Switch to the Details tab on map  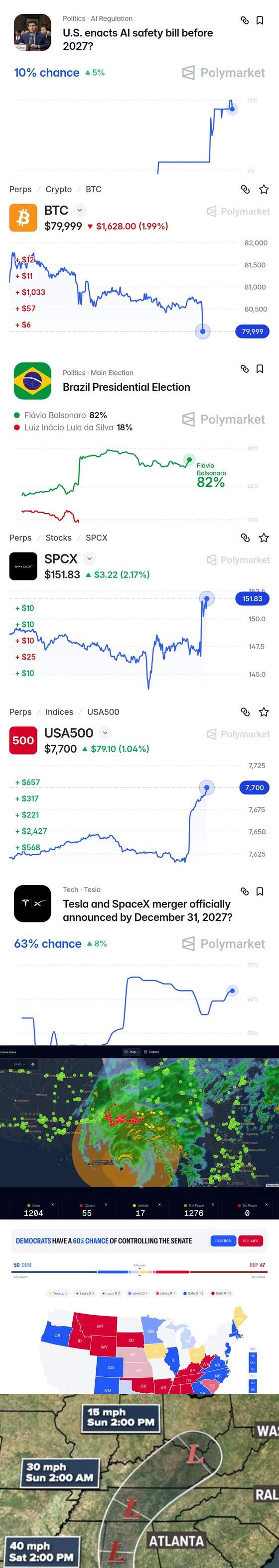click(x=152, y=1051)
